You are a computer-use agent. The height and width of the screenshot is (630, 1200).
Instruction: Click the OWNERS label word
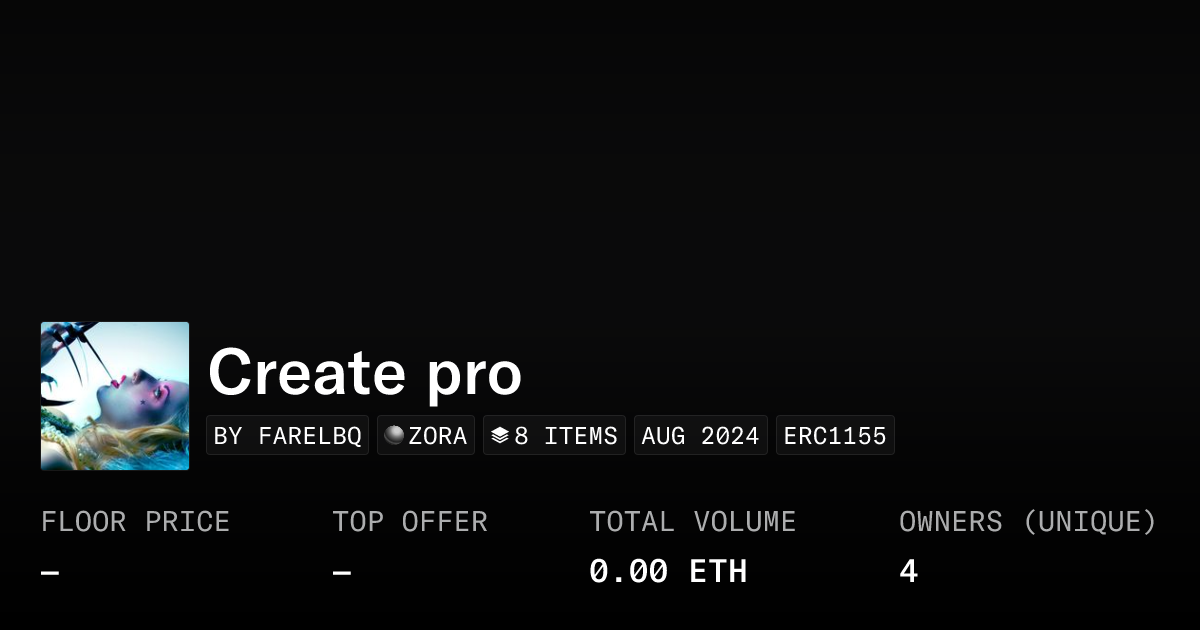(951, 522)
